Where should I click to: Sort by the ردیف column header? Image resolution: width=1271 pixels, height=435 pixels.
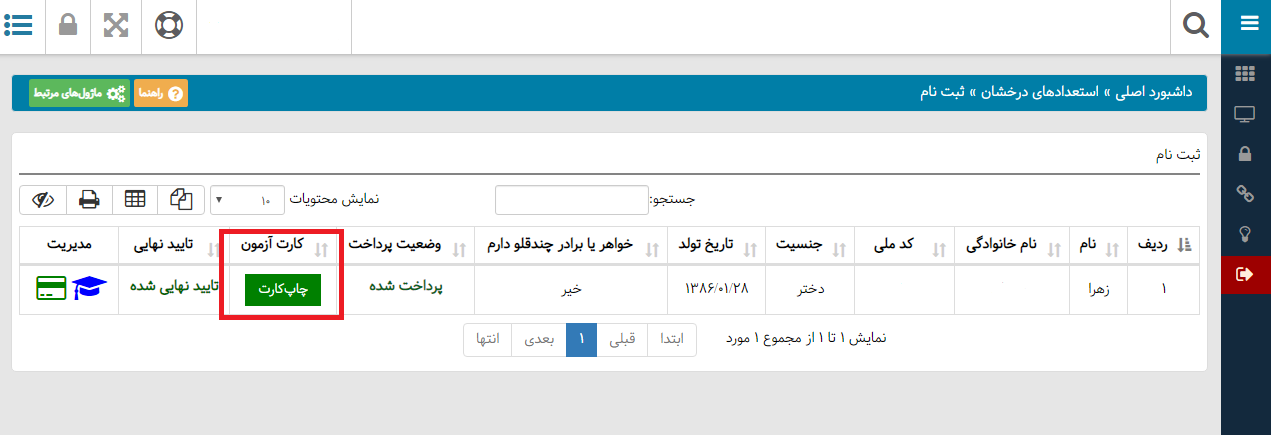1162,245
